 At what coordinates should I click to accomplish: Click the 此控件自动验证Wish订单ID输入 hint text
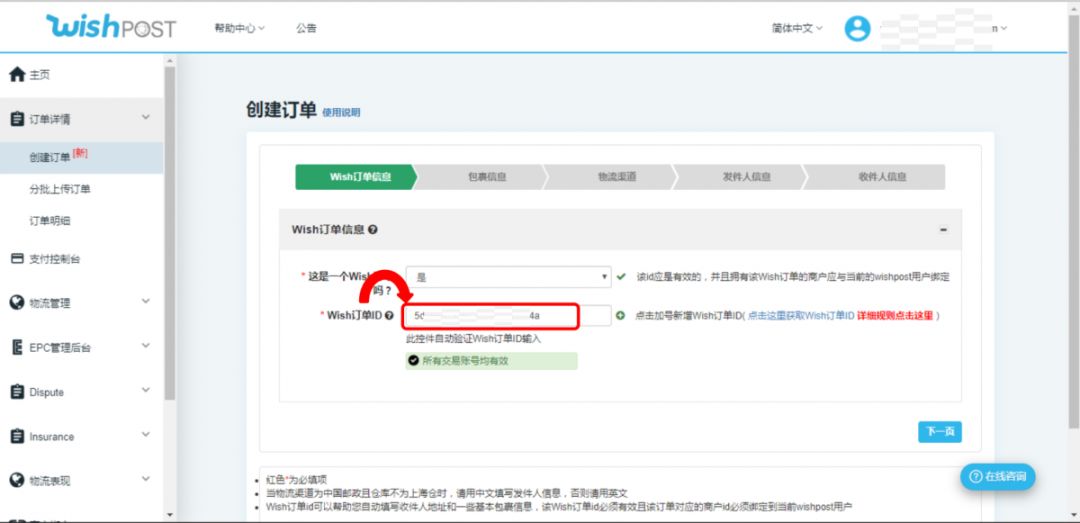point(474,338)
